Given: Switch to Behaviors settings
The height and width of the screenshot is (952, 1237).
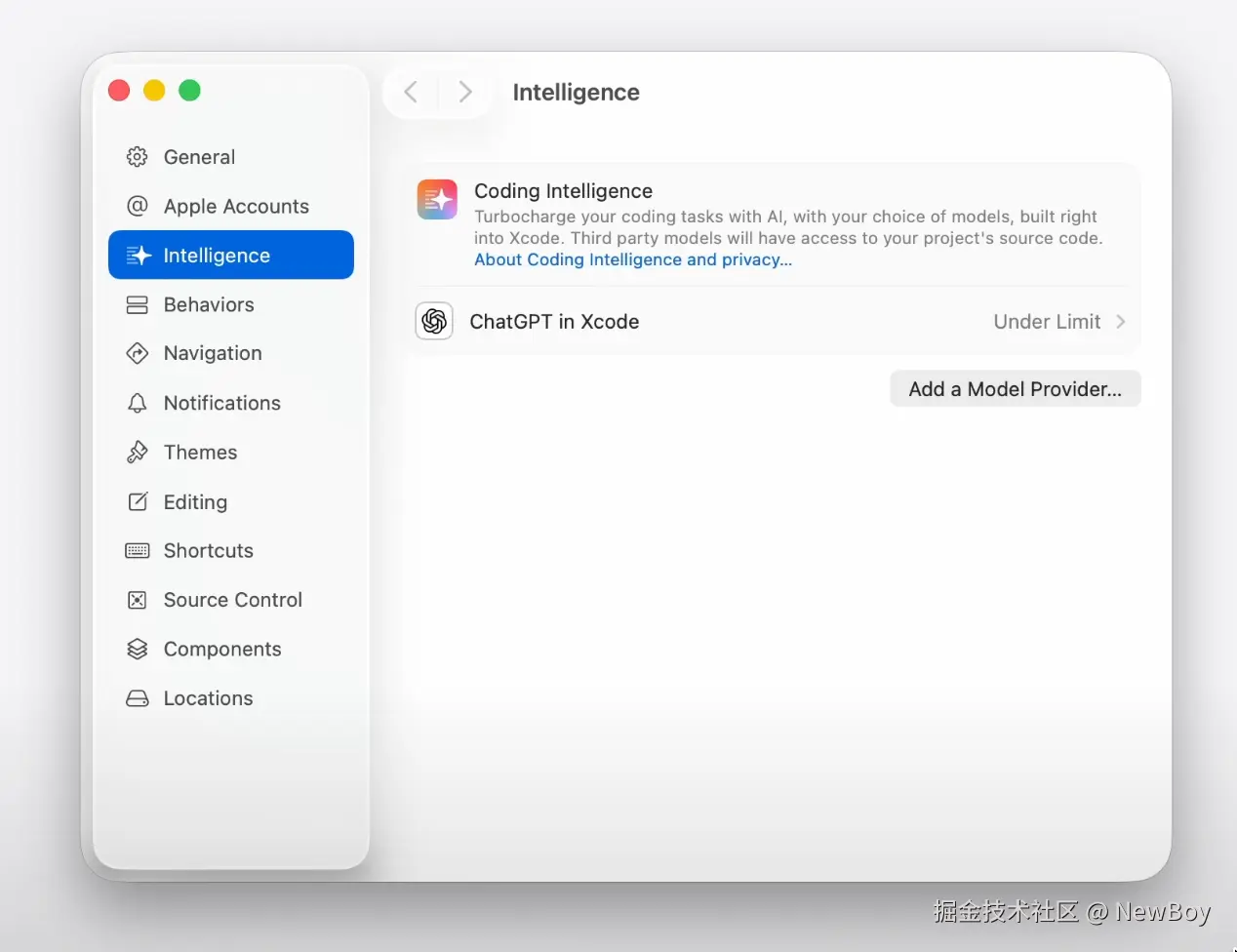Looking at the screenshot, I should 231,304.
